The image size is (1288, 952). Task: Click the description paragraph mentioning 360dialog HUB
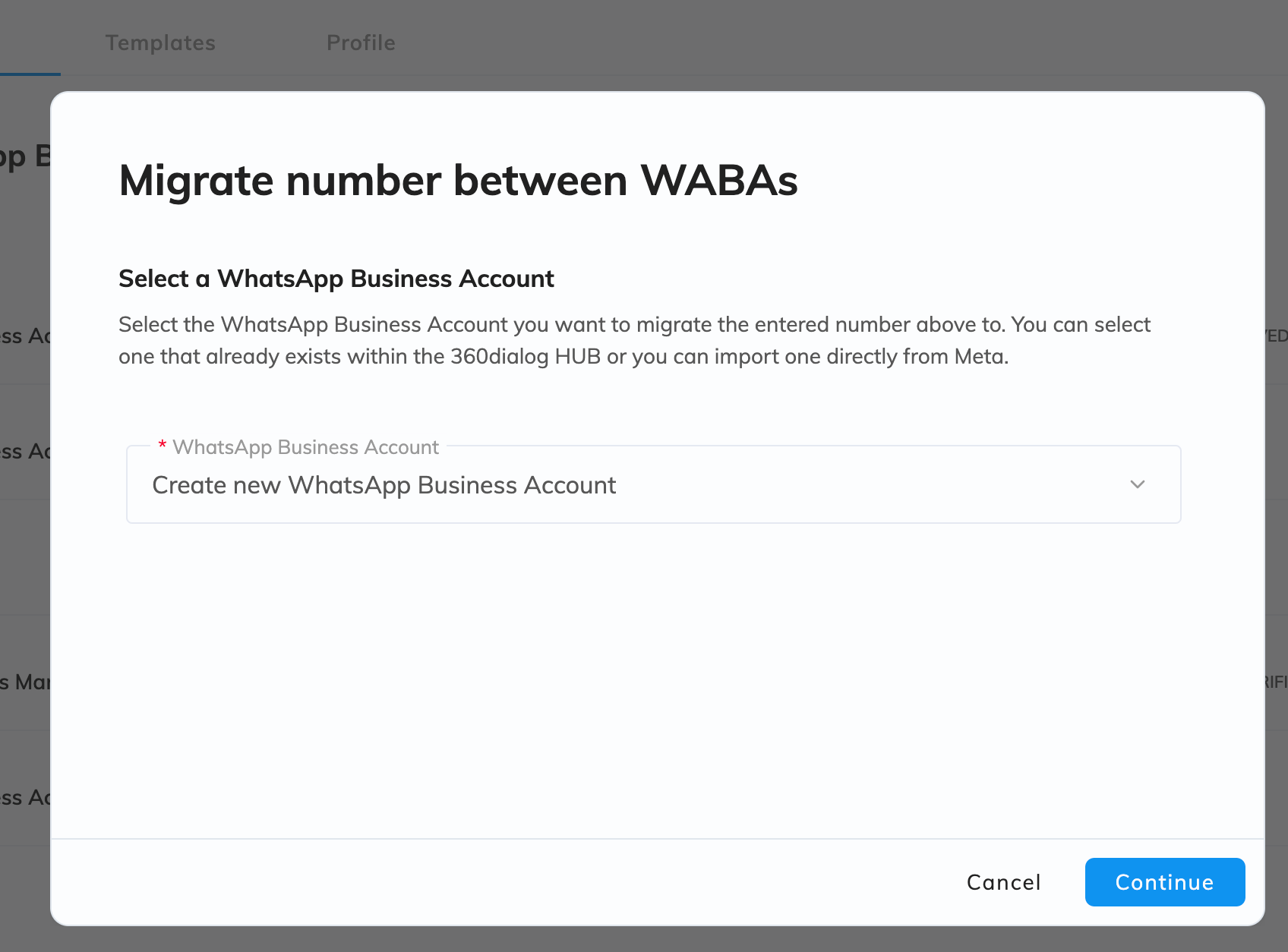click(634, 340)
